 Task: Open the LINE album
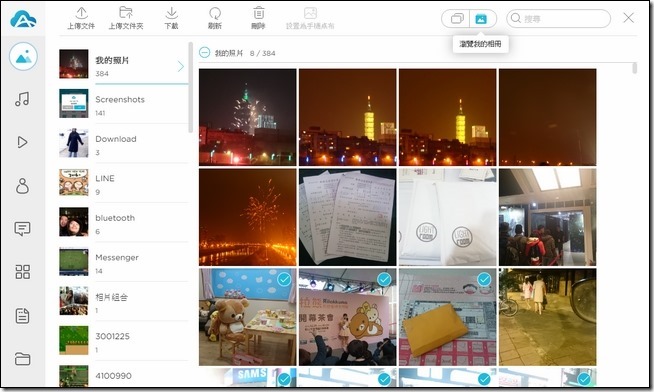pos(123,182)
